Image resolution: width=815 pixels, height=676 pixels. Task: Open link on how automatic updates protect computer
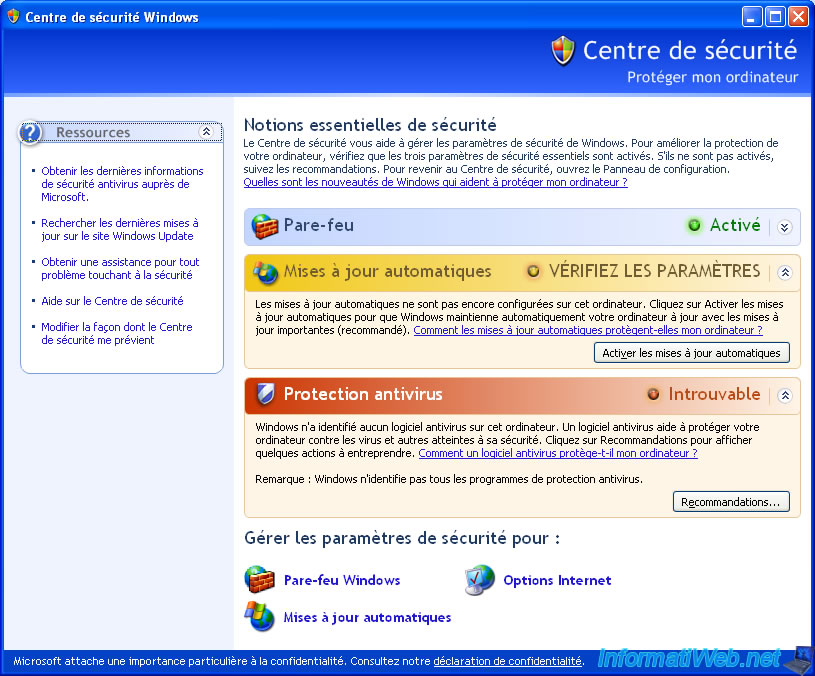tap(588, 330)
